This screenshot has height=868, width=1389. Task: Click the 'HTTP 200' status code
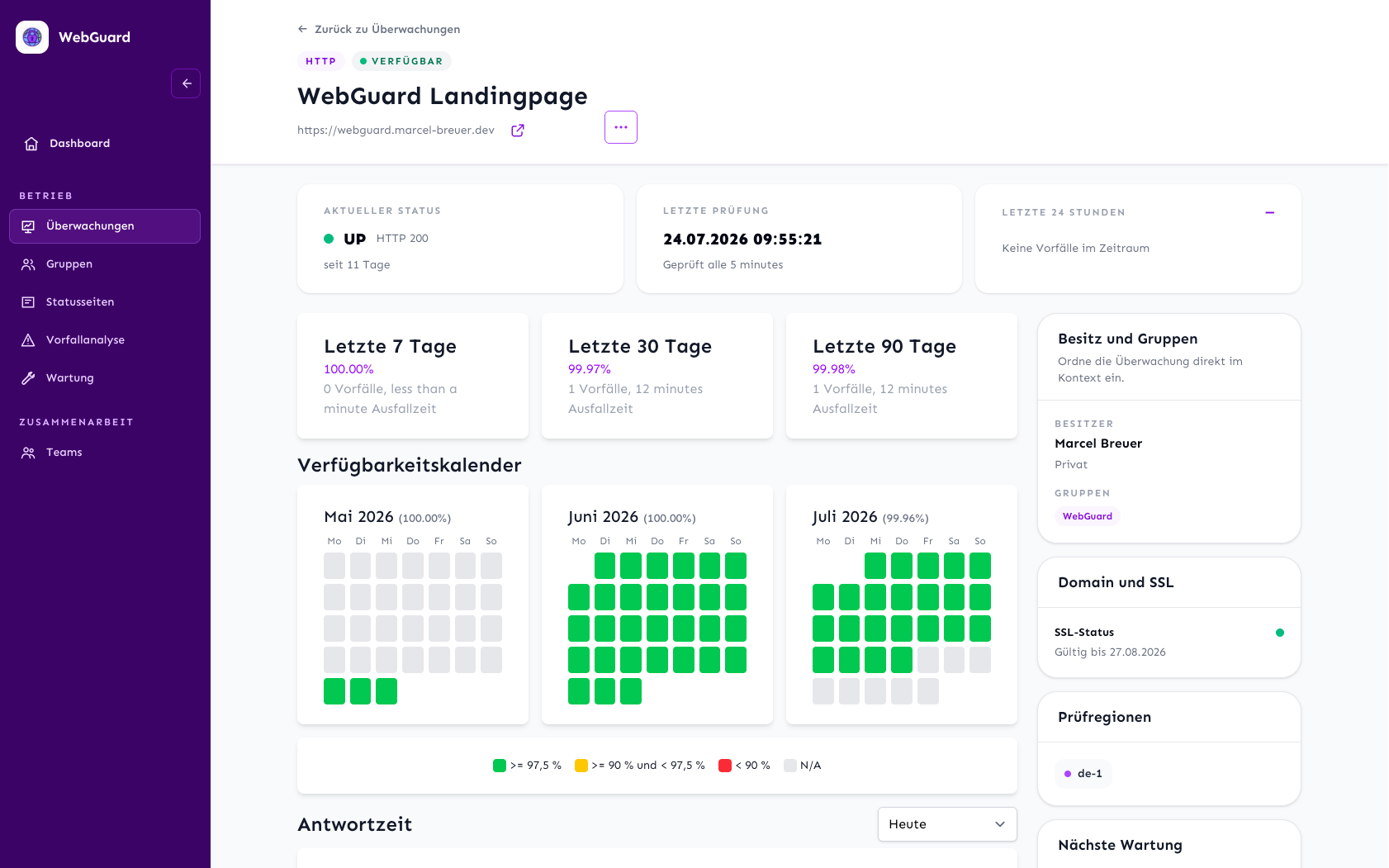[402, 239]
